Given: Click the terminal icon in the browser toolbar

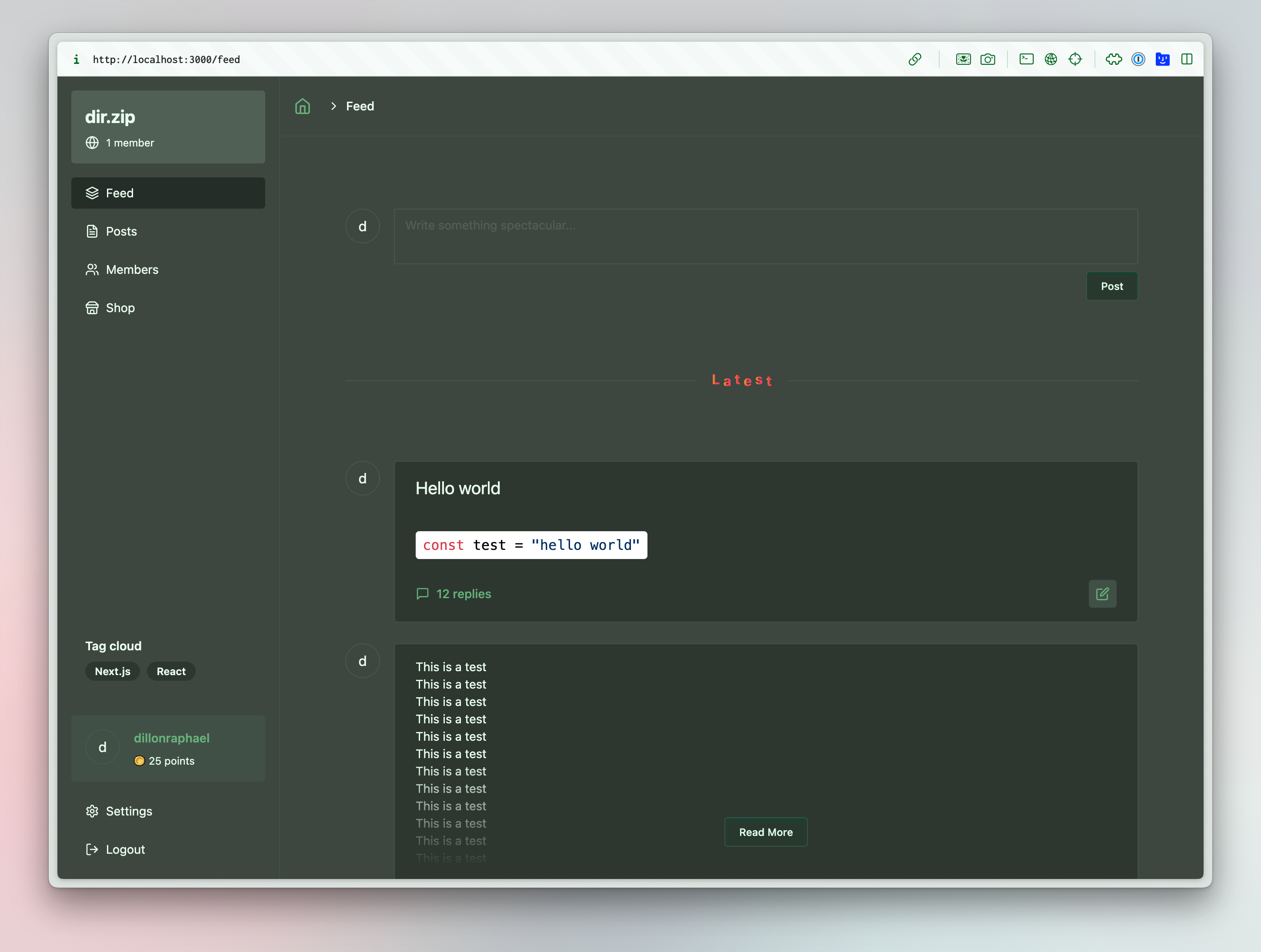Looking at the screenshot, I should point(1026,59).
